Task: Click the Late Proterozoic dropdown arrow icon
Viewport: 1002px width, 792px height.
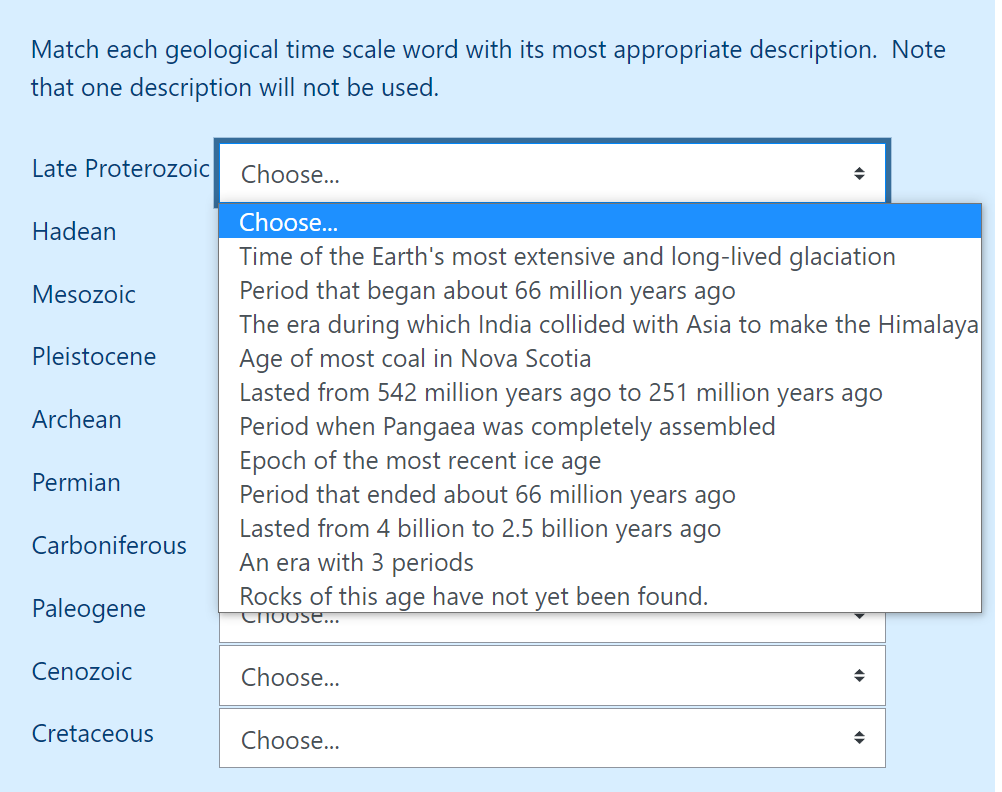Action: pyautogui.click(x=858, y=174)
